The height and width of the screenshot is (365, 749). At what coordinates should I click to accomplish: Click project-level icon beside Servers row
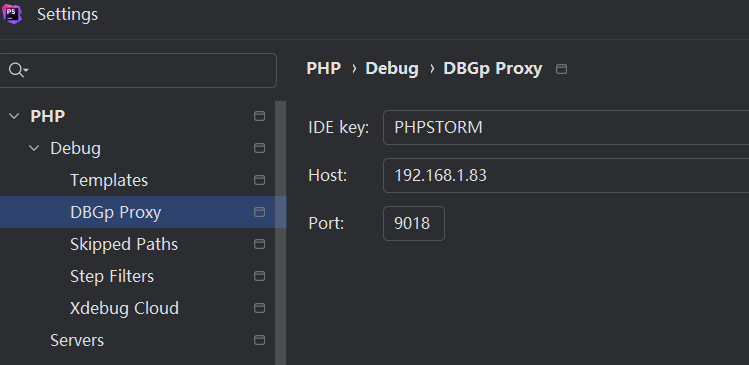coord(259,340)
